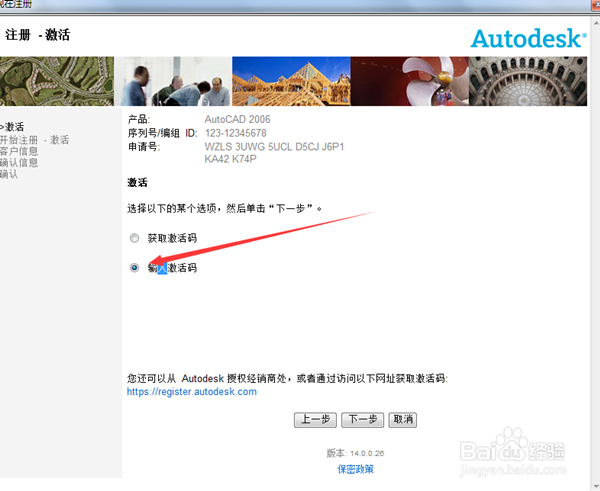
Task: Select the 输入激活码 radio button
Action: click(x=134, y=268)
